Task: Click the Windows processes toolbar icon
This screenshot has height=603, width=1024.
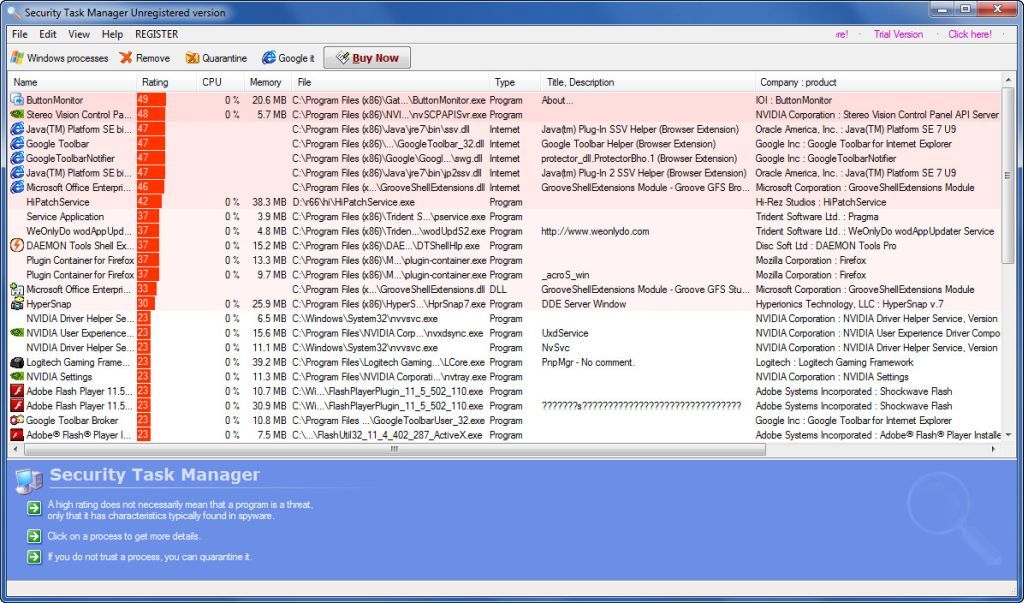Action: pyautogui.click(x=17, y=57)
